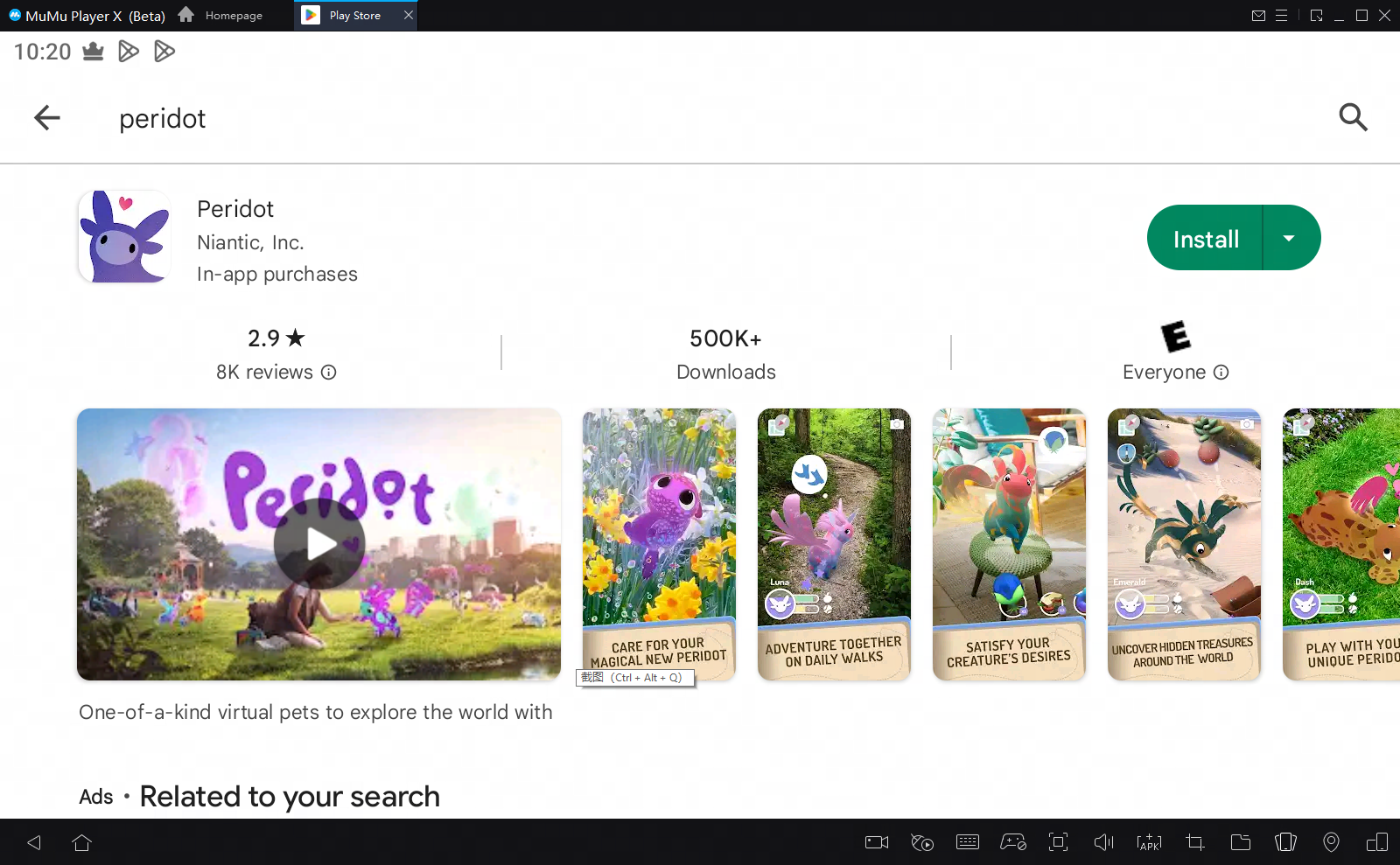Open the 'Satisfy your creature's desires' screenshot
This screenshot has width=1400, height=865.
click(1009, 544)
